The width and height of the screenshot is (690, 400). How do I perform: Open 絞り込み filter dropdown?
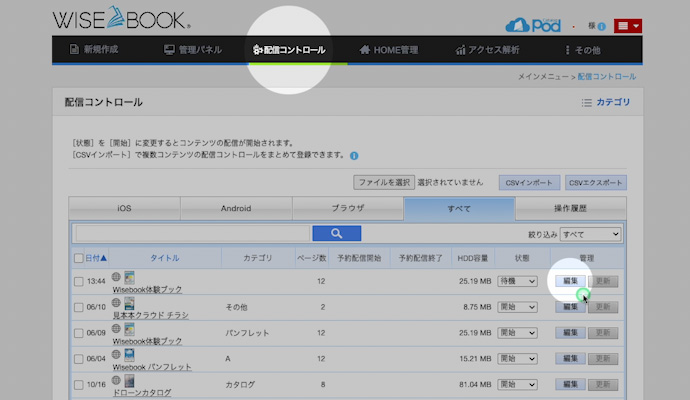point(590,234)
